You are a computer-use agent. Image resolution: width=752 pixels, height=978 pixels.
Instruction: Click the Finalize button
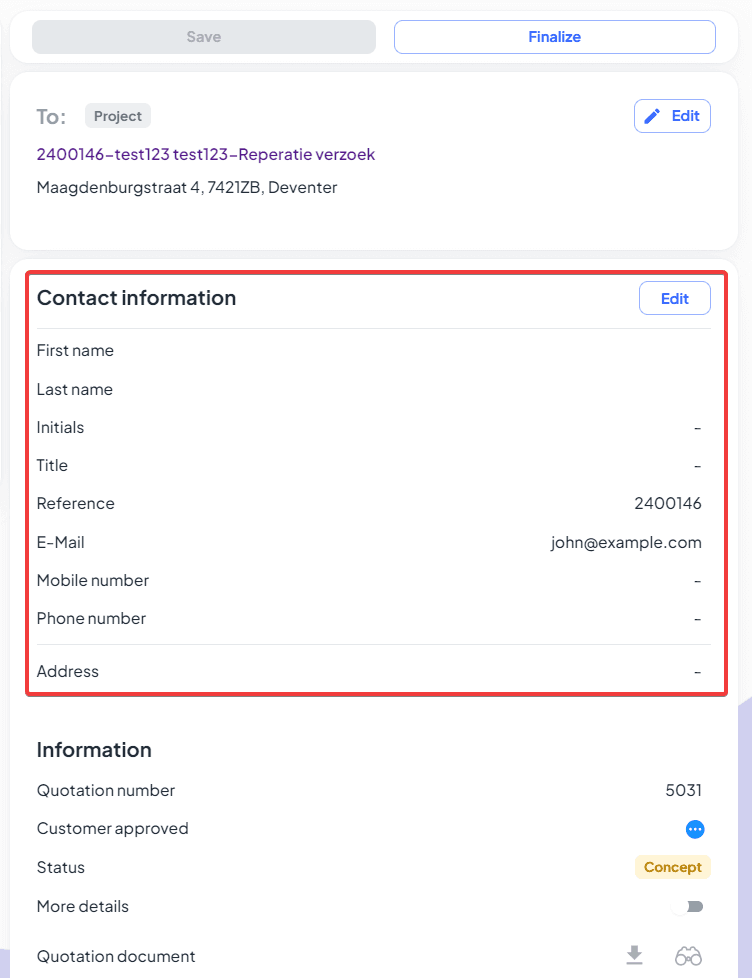pos(554,37)
